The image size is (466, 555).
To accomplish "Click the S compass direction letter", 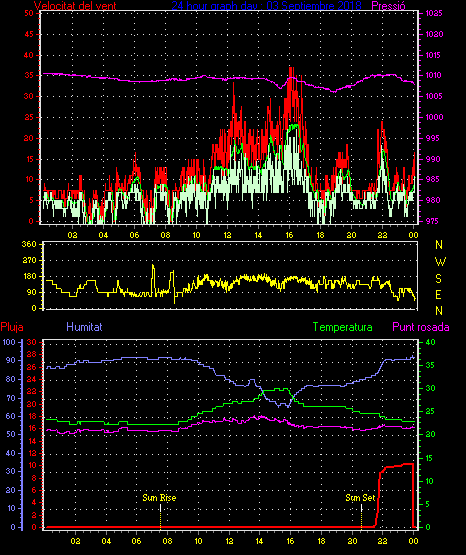I will (x=438, y=279).
